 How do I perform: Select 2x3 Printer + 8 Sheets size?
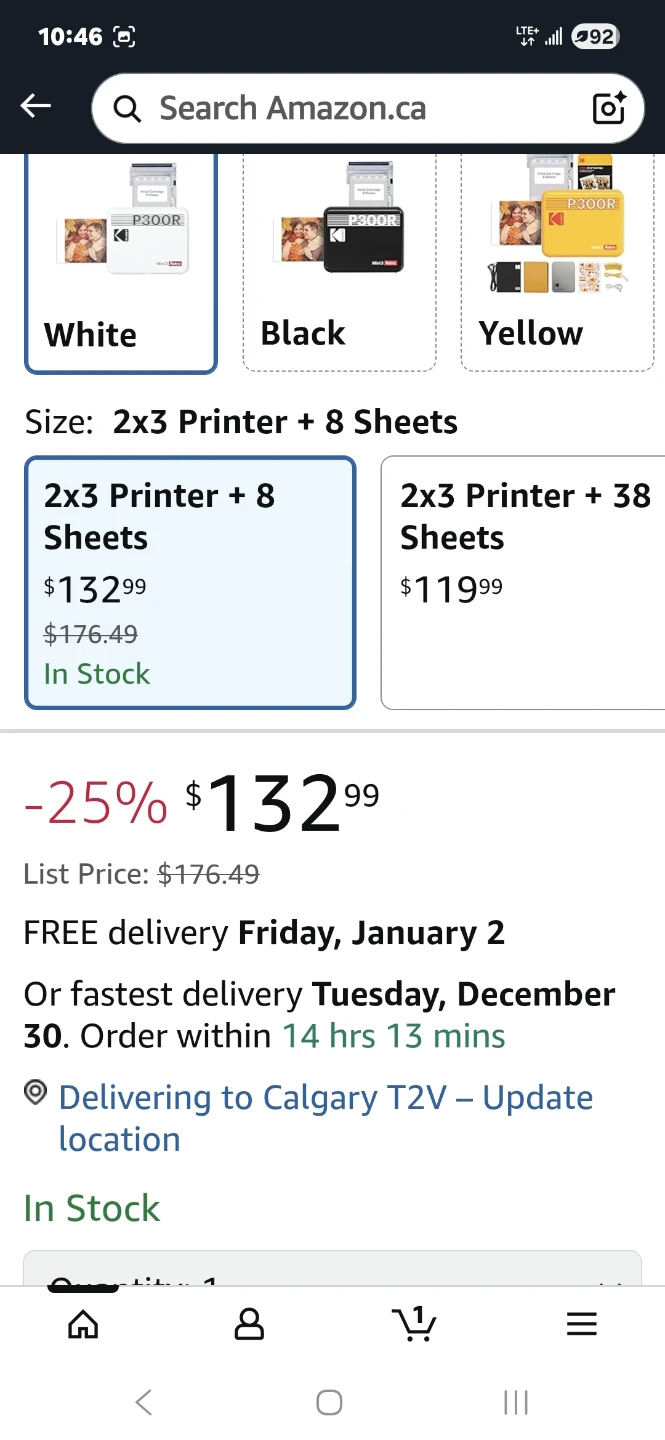point(190,582)
